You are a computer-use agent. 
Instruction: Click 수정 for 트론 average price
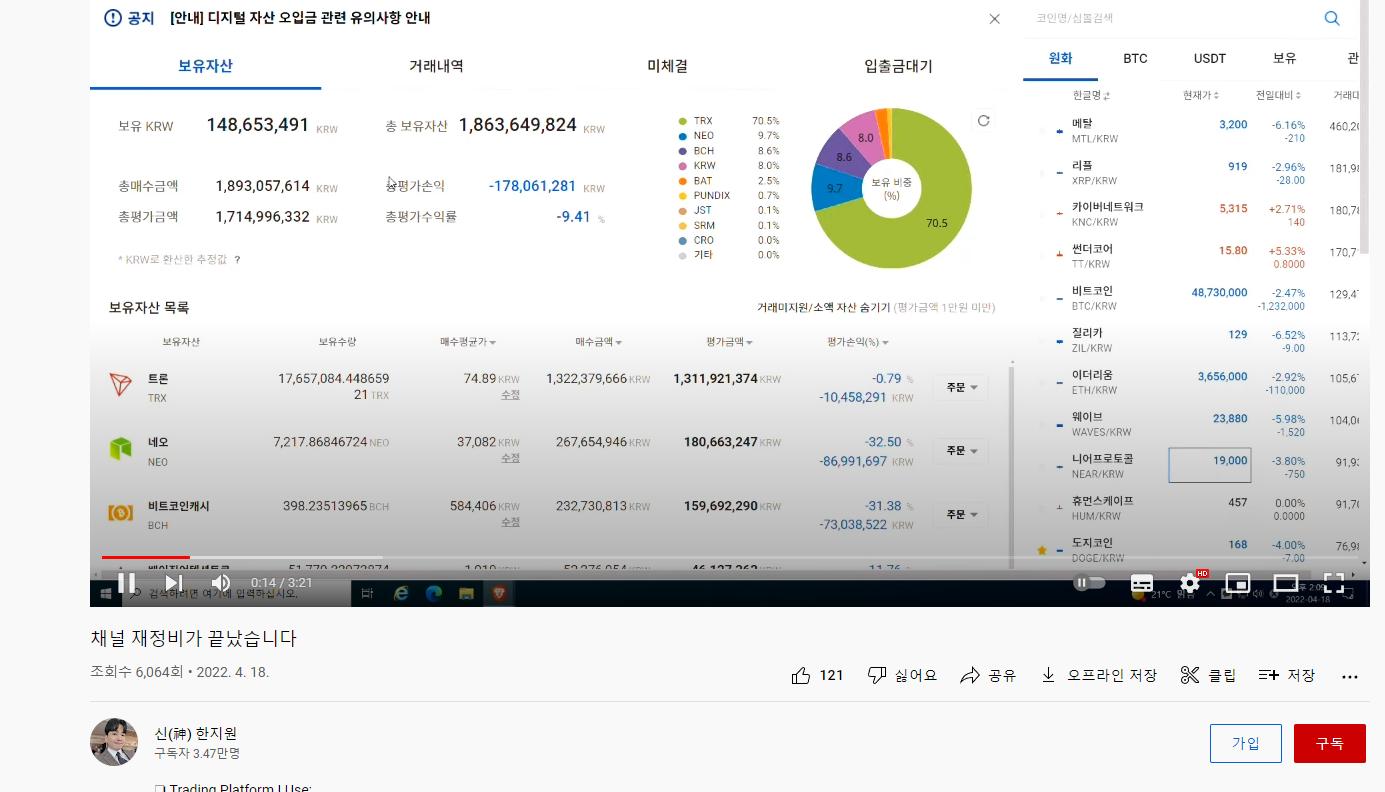[510, 395]
